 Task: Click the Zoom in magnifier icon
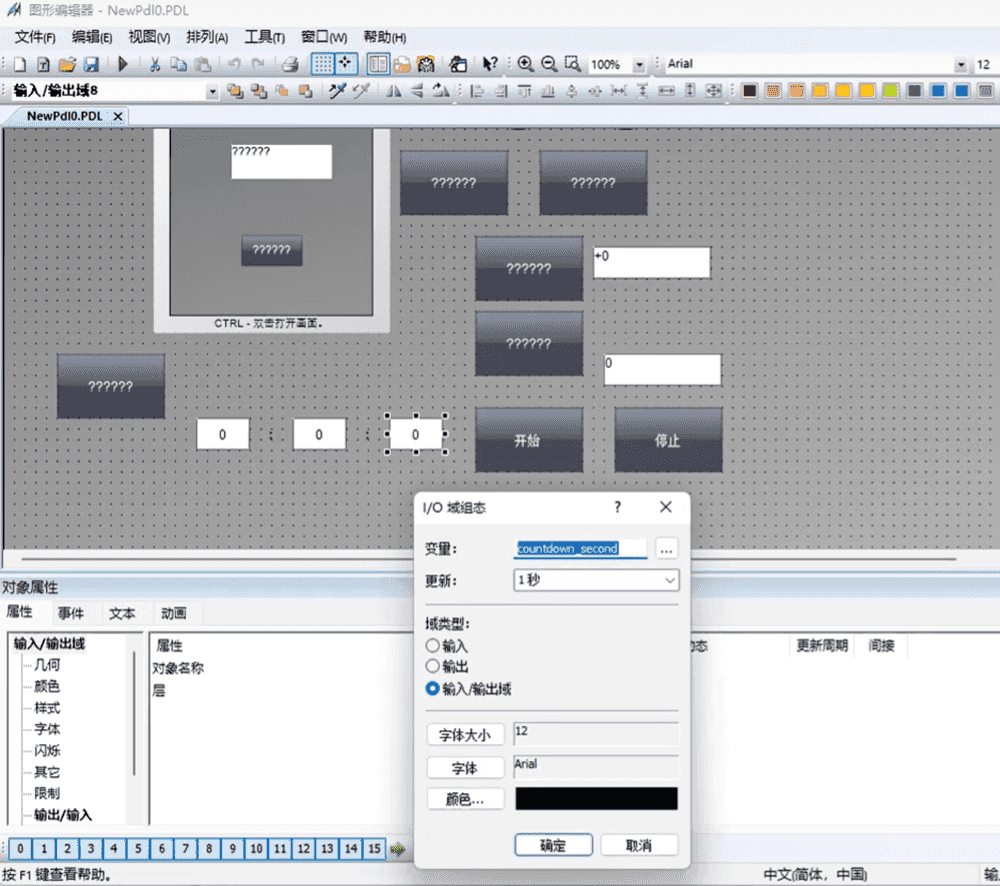point(525,64)
